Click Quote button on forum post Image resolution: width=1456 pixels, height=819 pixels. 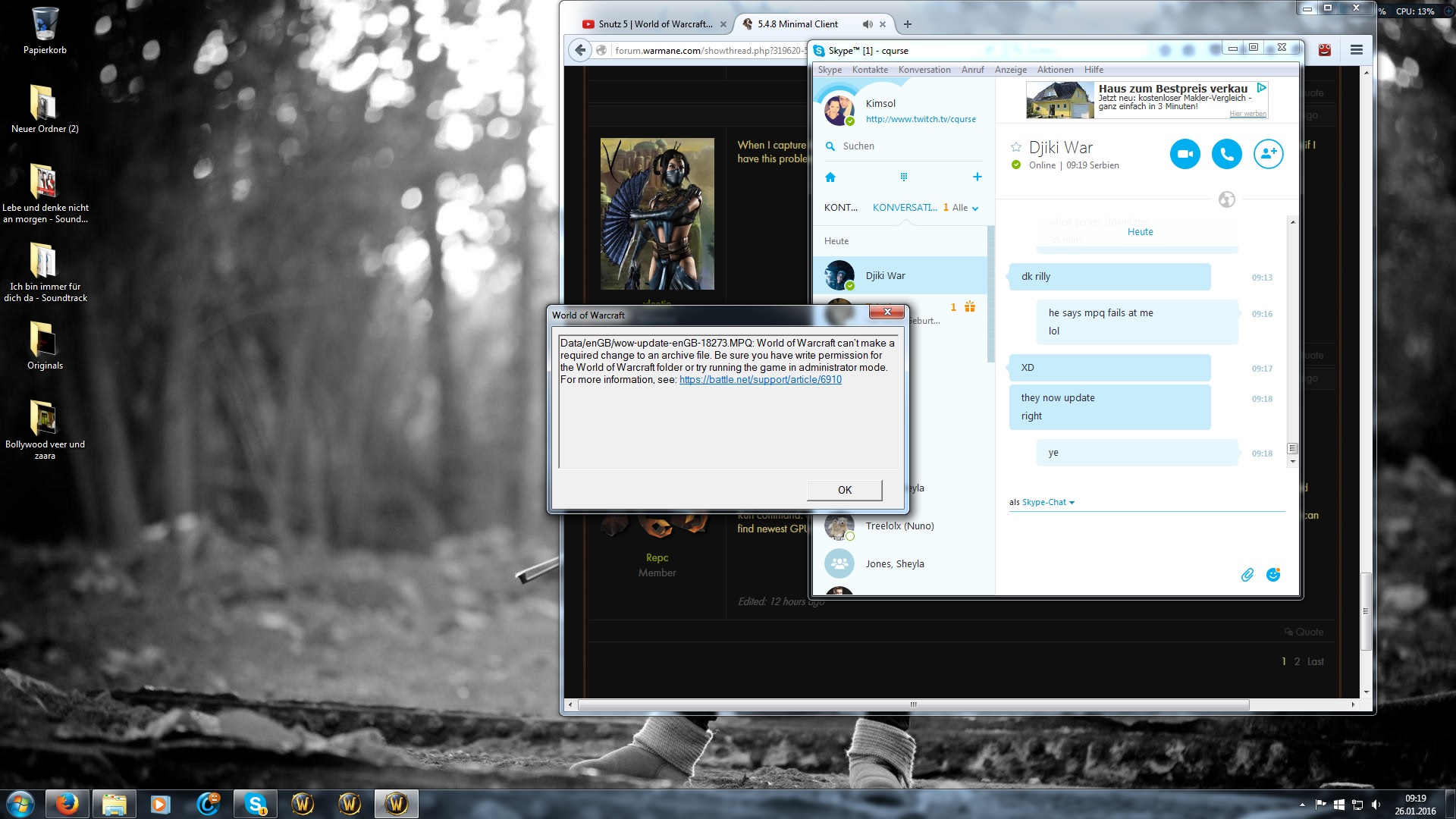pyautogui.click(x=1304, y=632)
